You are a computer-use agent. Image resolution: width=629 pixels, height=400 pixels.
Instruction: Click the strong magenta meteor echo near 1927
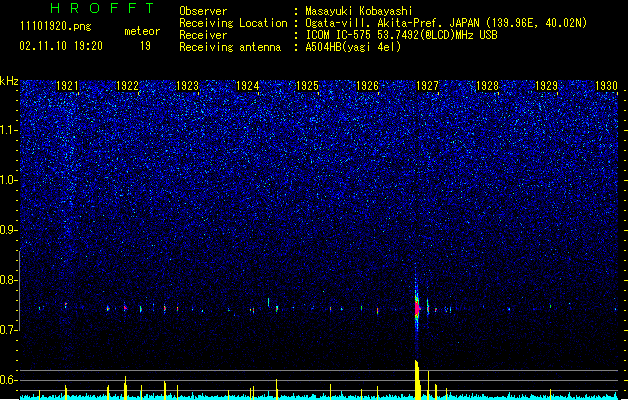click(417, 308)
